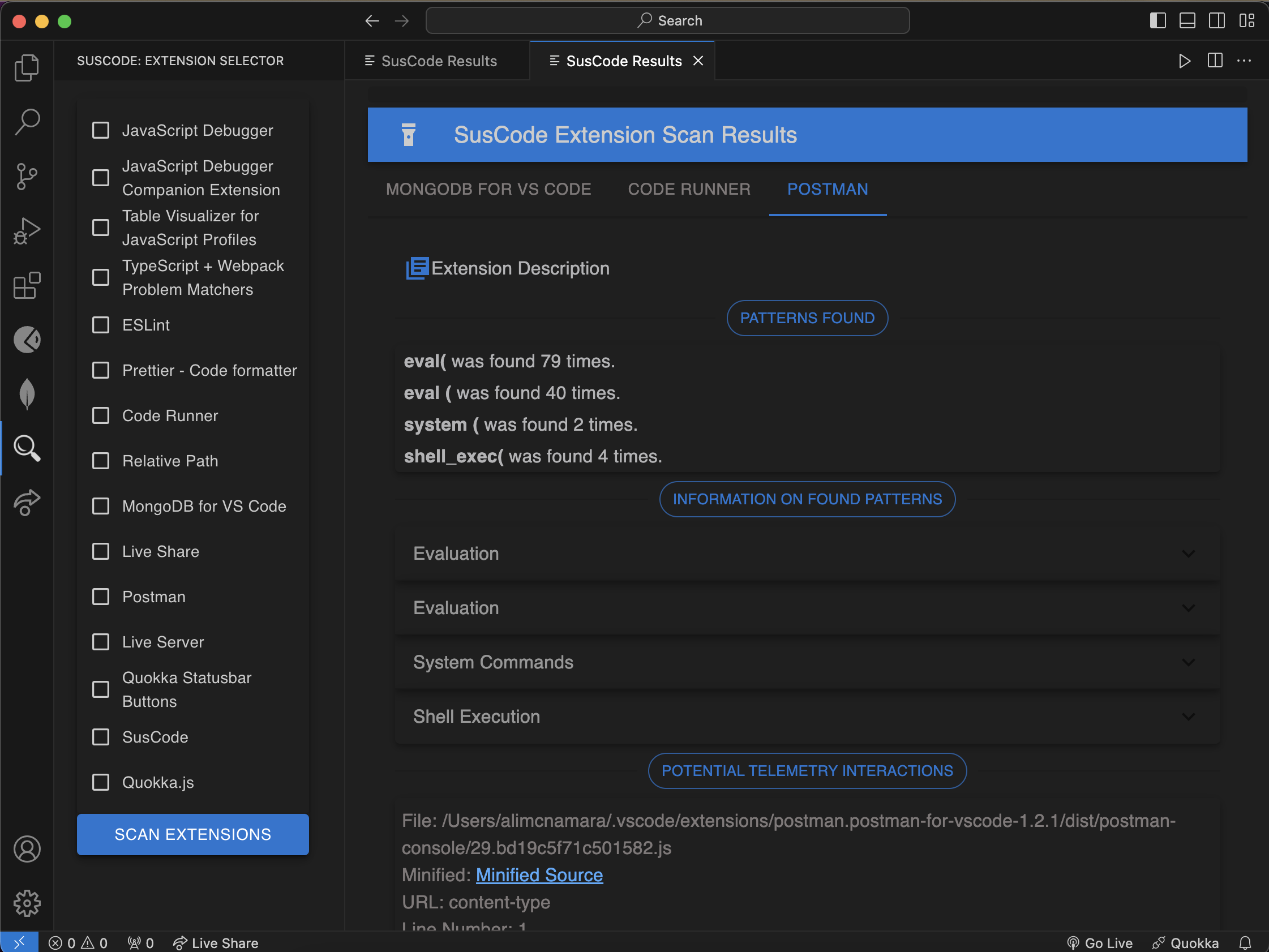Check Table Visualizer for JavaScript Profiles
This screenshot has width=1269, height=952.
[101, 227]
